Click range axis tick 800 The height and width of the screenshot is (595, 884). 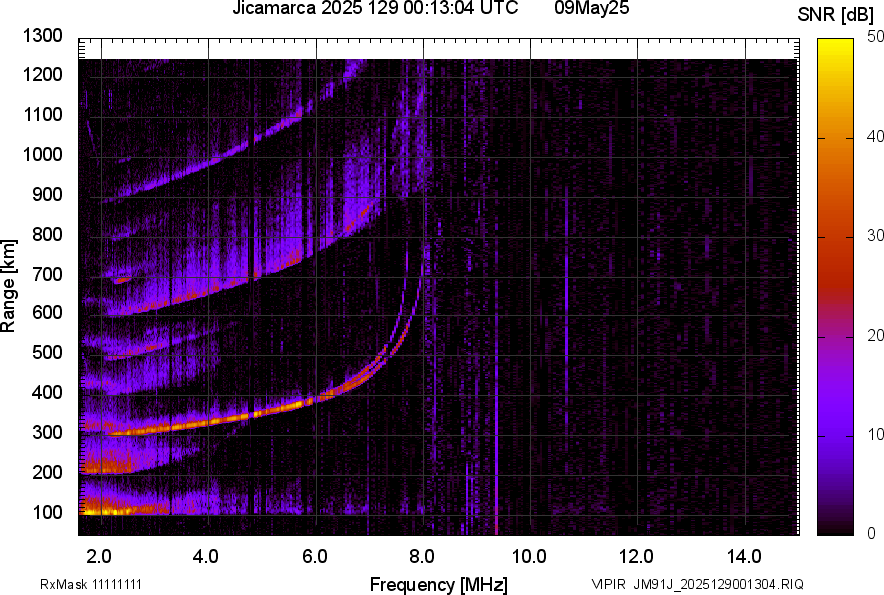[x=47, y=233]
